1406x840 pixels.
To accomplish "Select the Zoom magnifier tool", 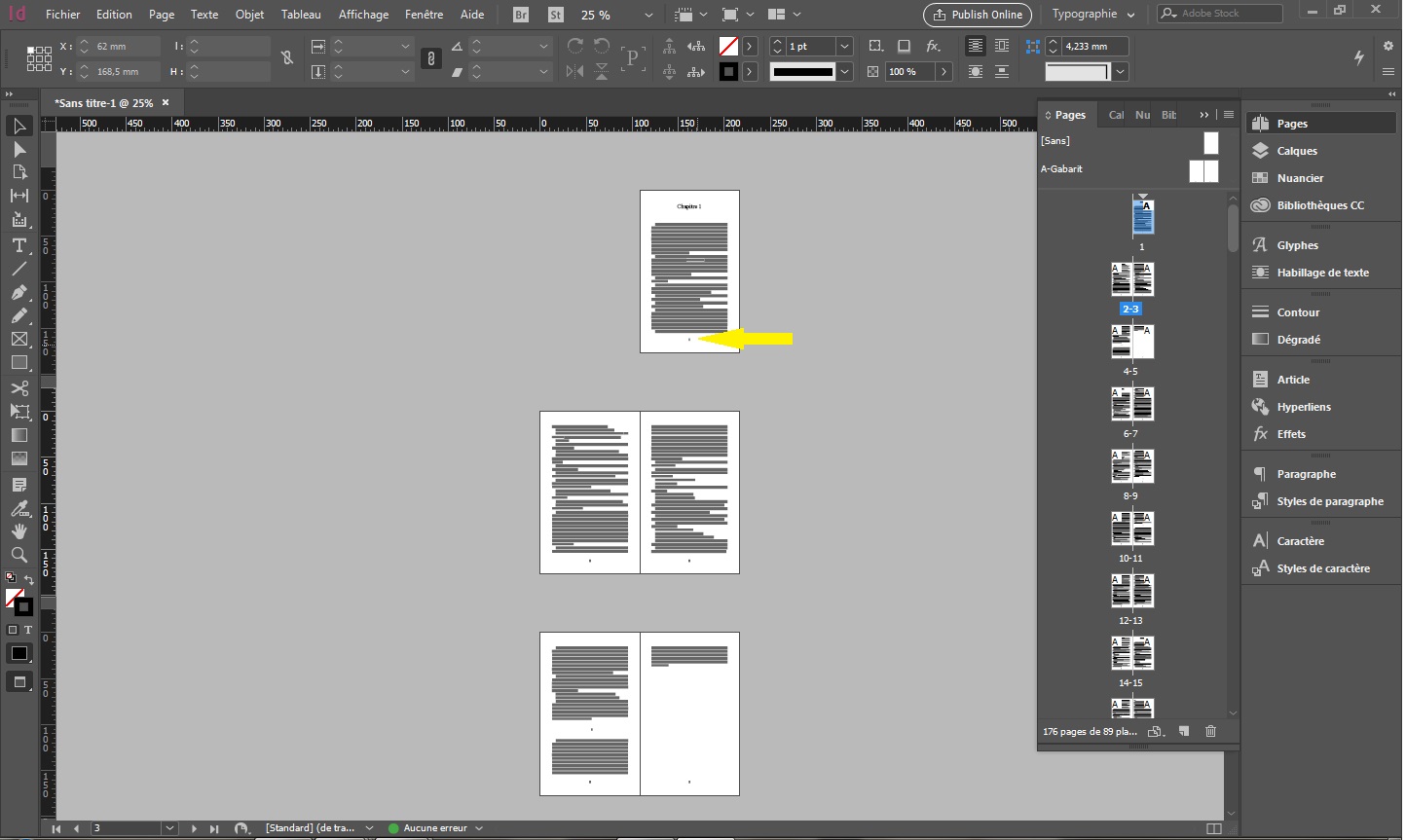I will click(19, 555).
